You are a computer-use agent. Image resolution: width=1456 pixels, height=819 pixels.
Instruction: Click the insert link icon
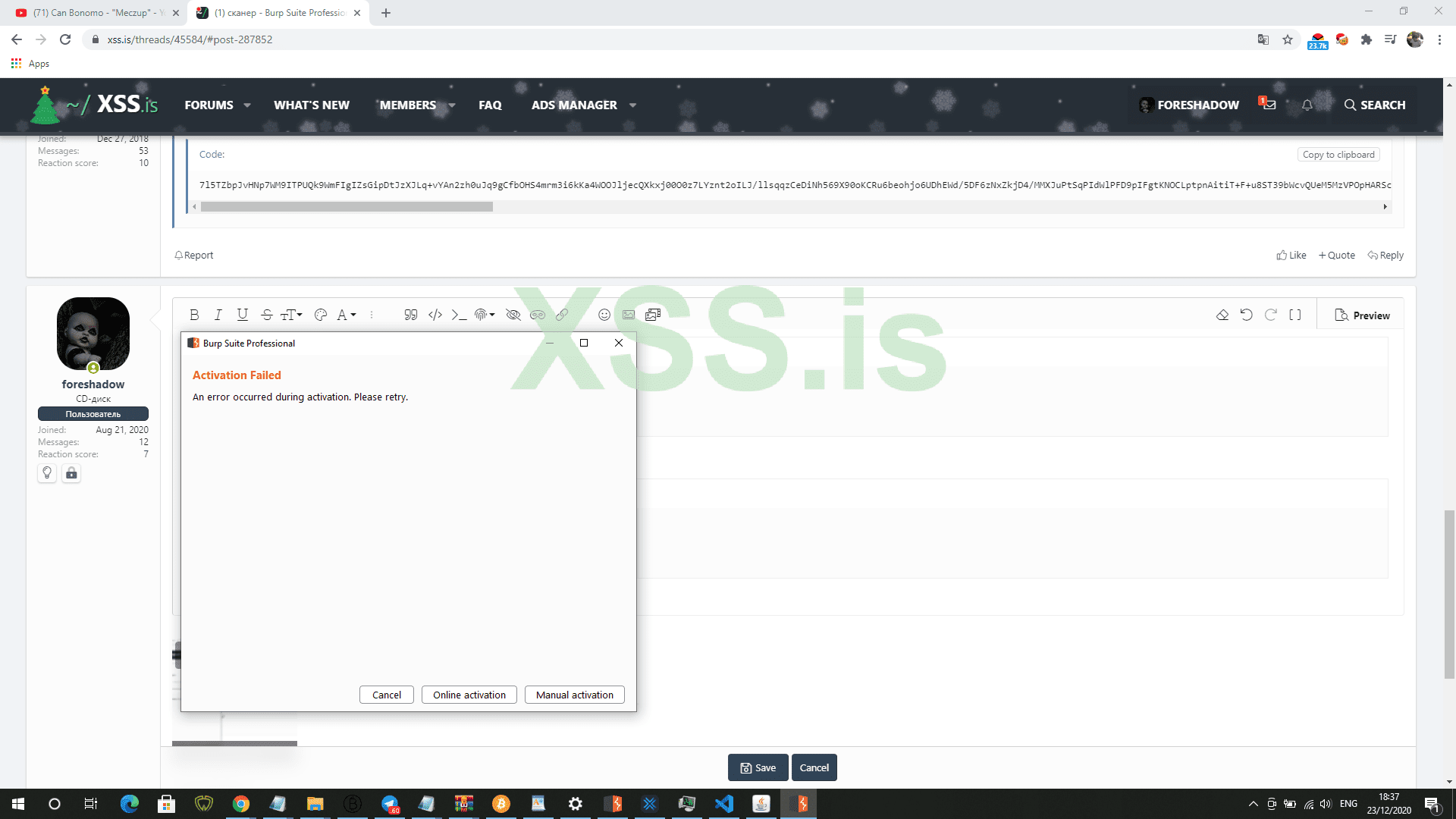tap(562, 315)
